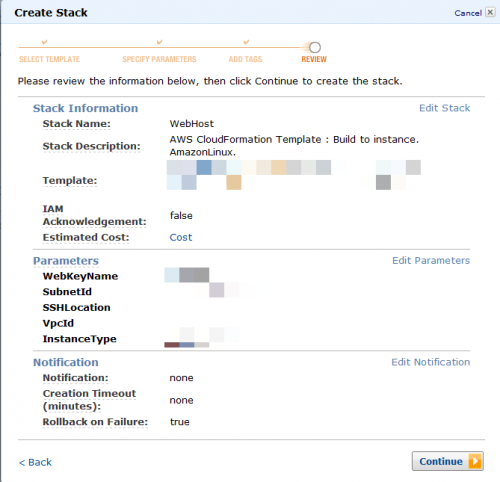The width and height of the screenshot is (500, 482).
Task: Select the Review wizard step label
Action: click(x=314, y=59)
